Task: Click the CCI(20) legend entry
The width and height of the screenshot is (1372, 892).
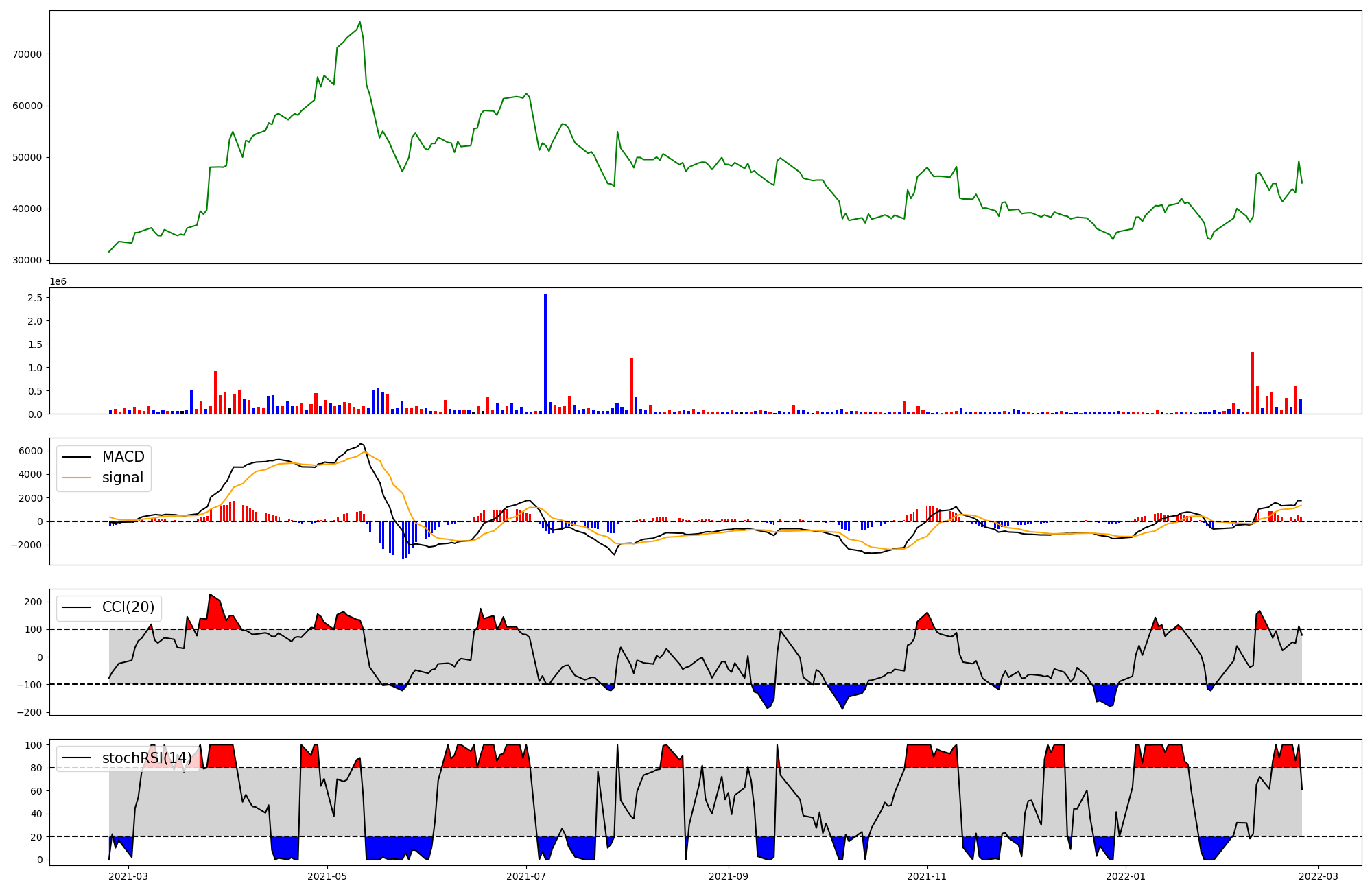Action: point(128,607)
